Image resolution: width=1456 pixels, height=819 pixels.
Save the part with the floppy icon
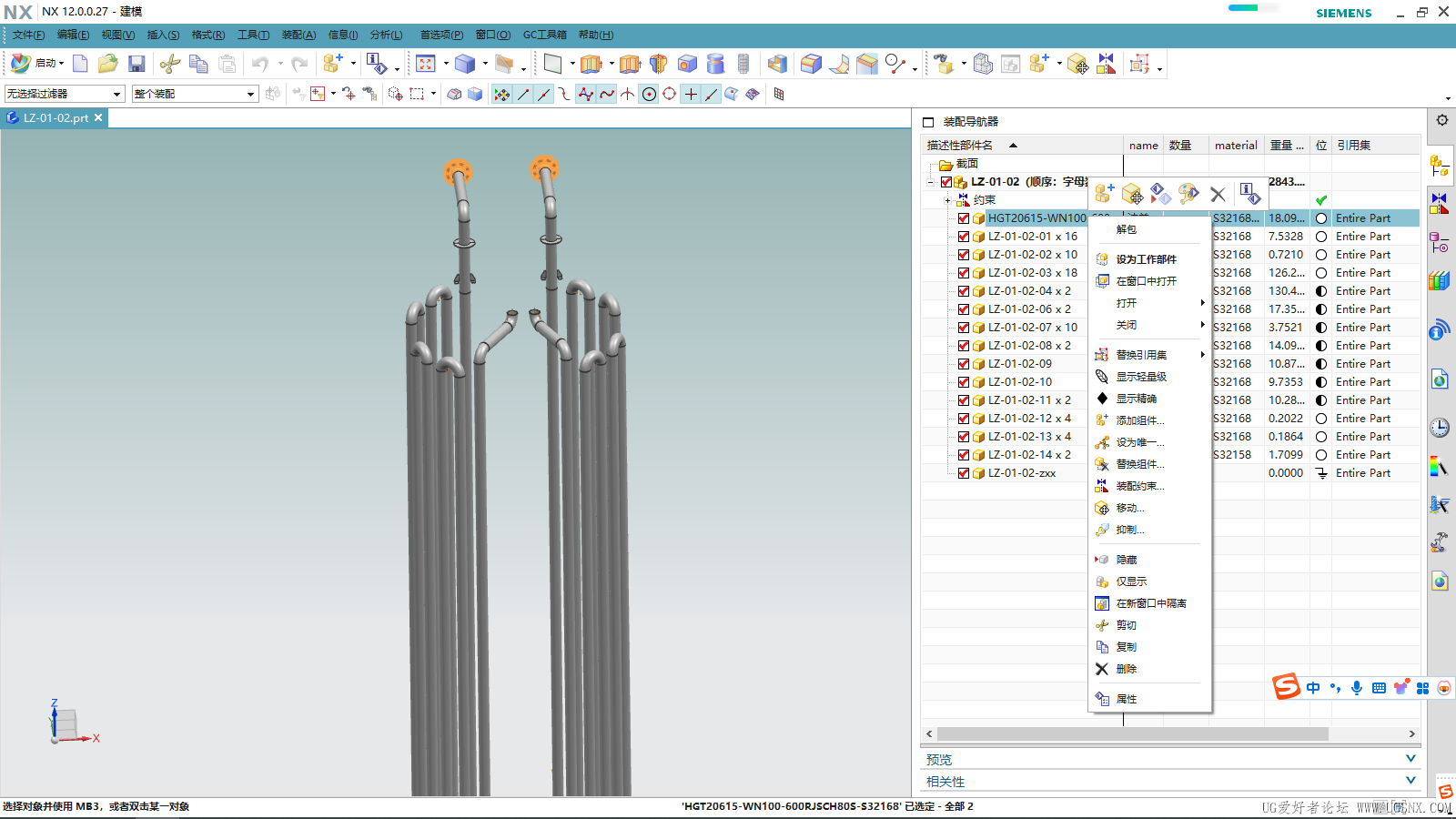(136, 64)
